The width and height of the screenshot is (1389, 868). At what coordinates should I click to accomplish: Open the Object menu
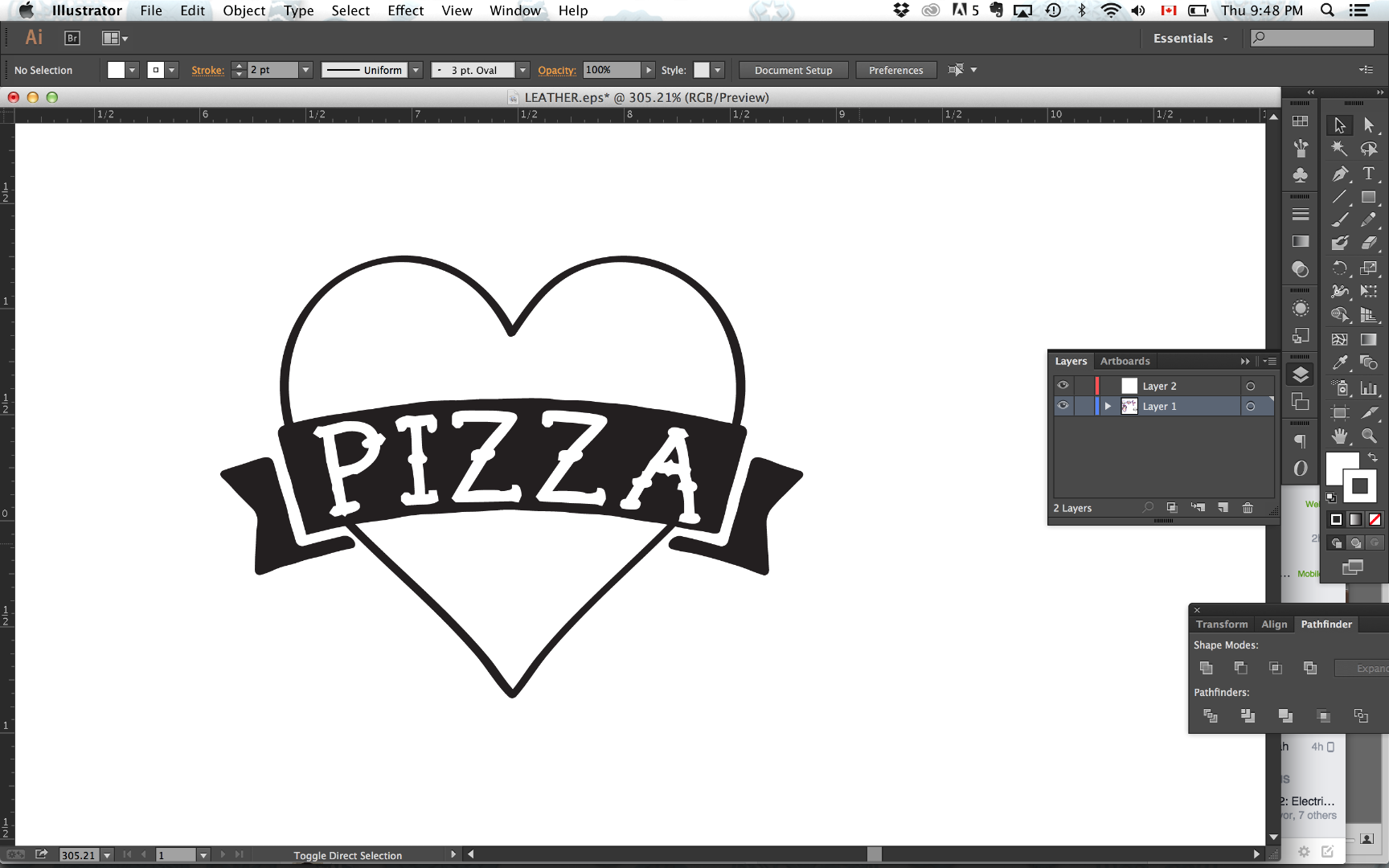[244, 10]
